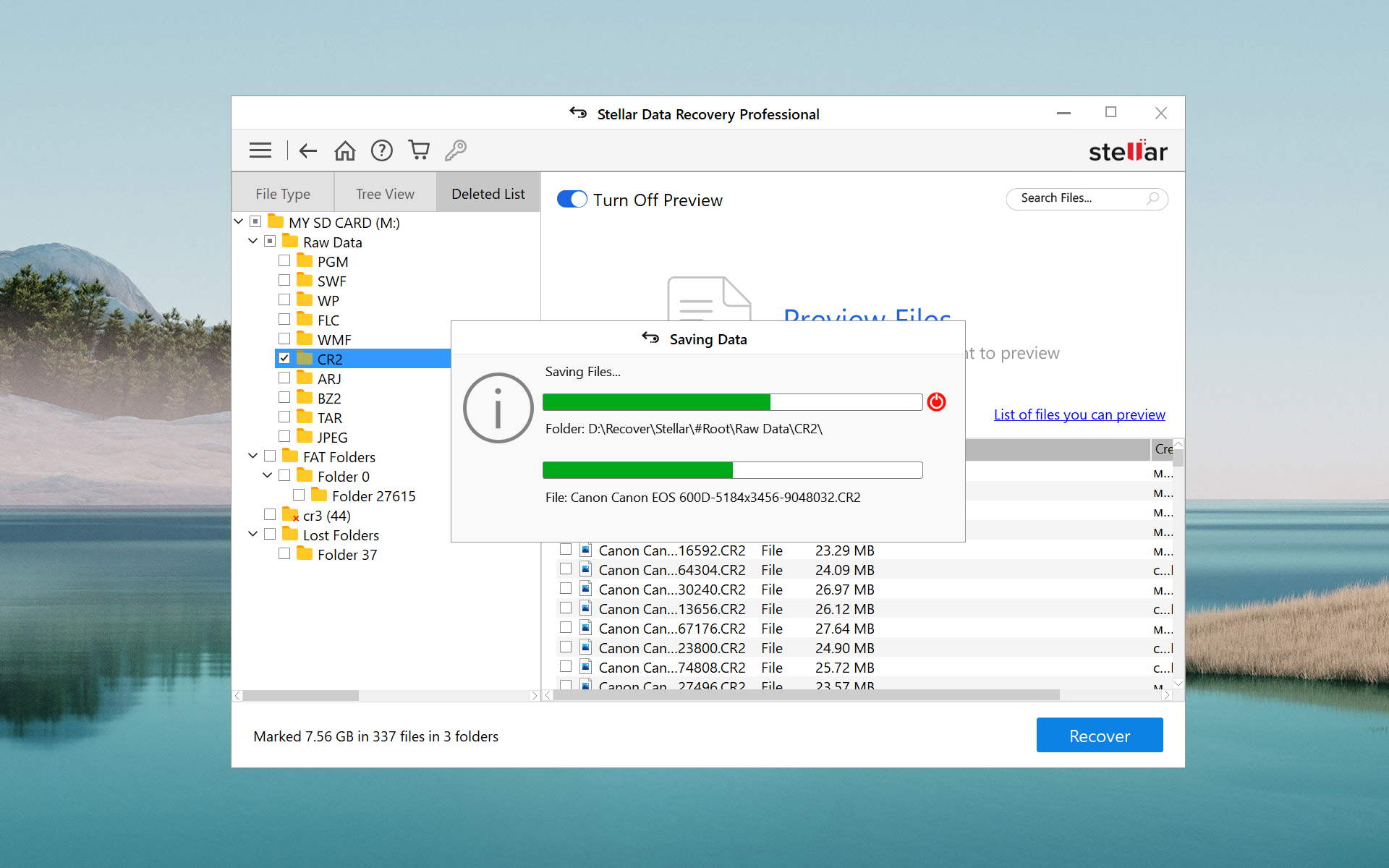Check the FAT Folders checkbox
This screenshot has width=1389, height=868.
pyautogui.click(x=270, y=456)
